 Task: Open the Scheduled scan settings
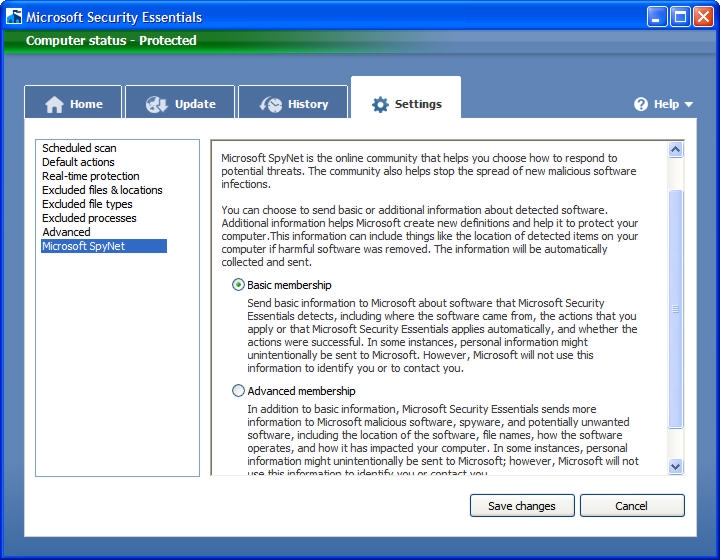pyautogui.click(x=79, y=148)
